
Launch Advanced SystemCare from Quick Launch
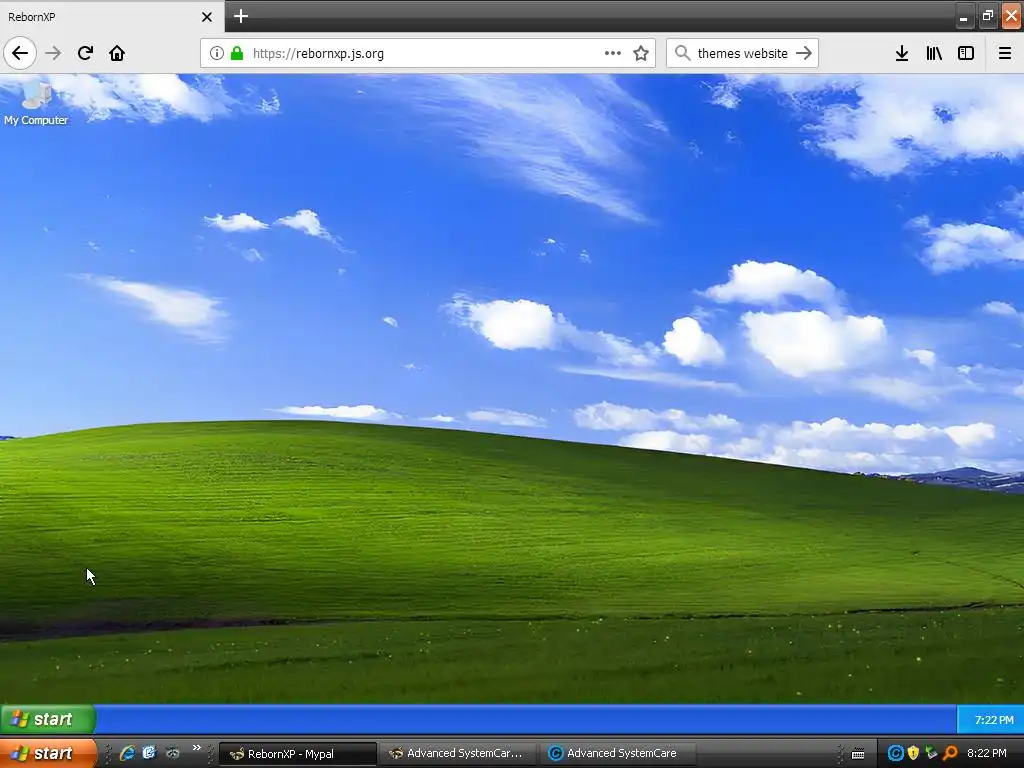pos(150,753)
